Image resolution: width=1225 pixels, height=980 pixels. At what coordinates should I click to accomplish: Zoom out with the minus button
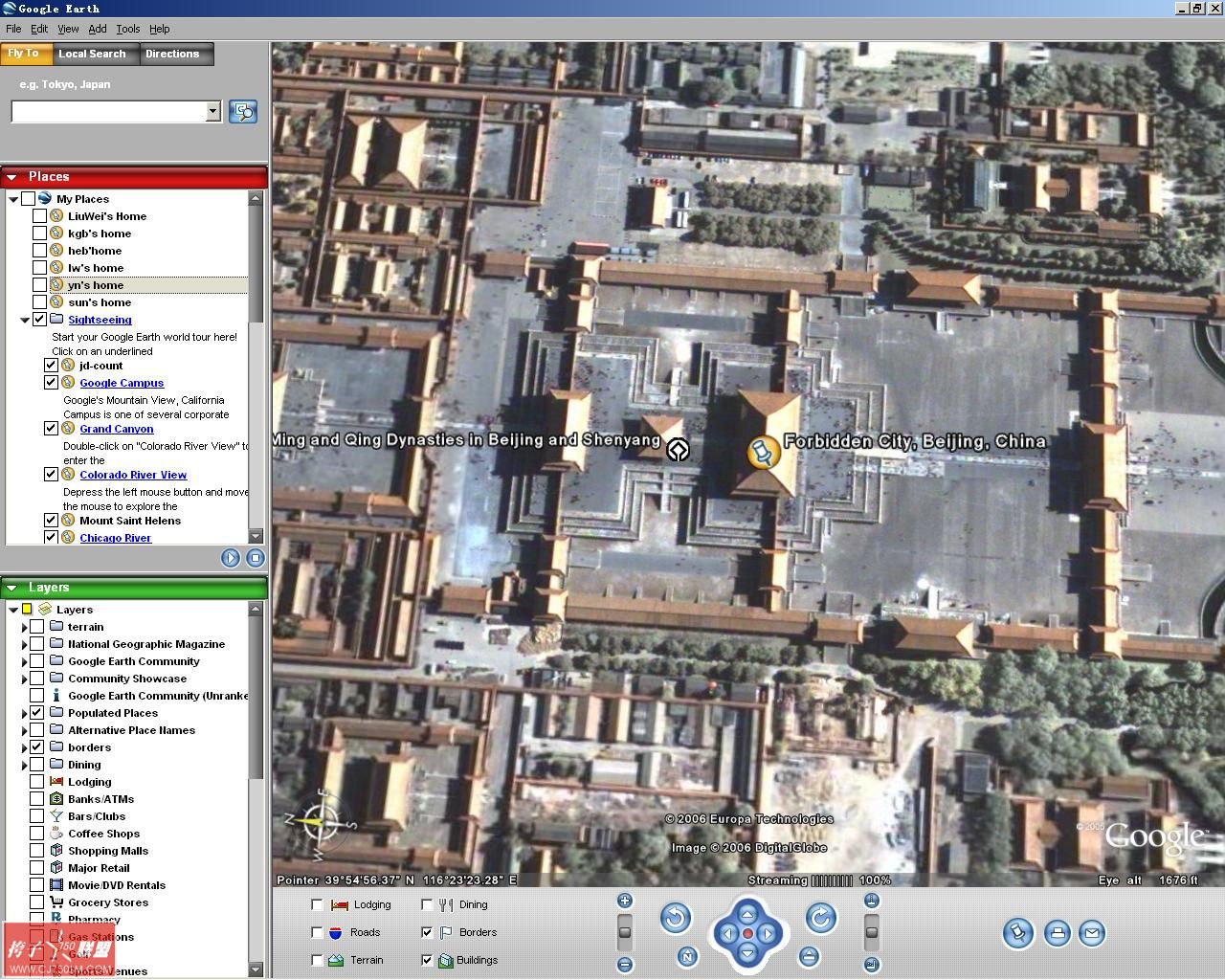coord(625,965)
